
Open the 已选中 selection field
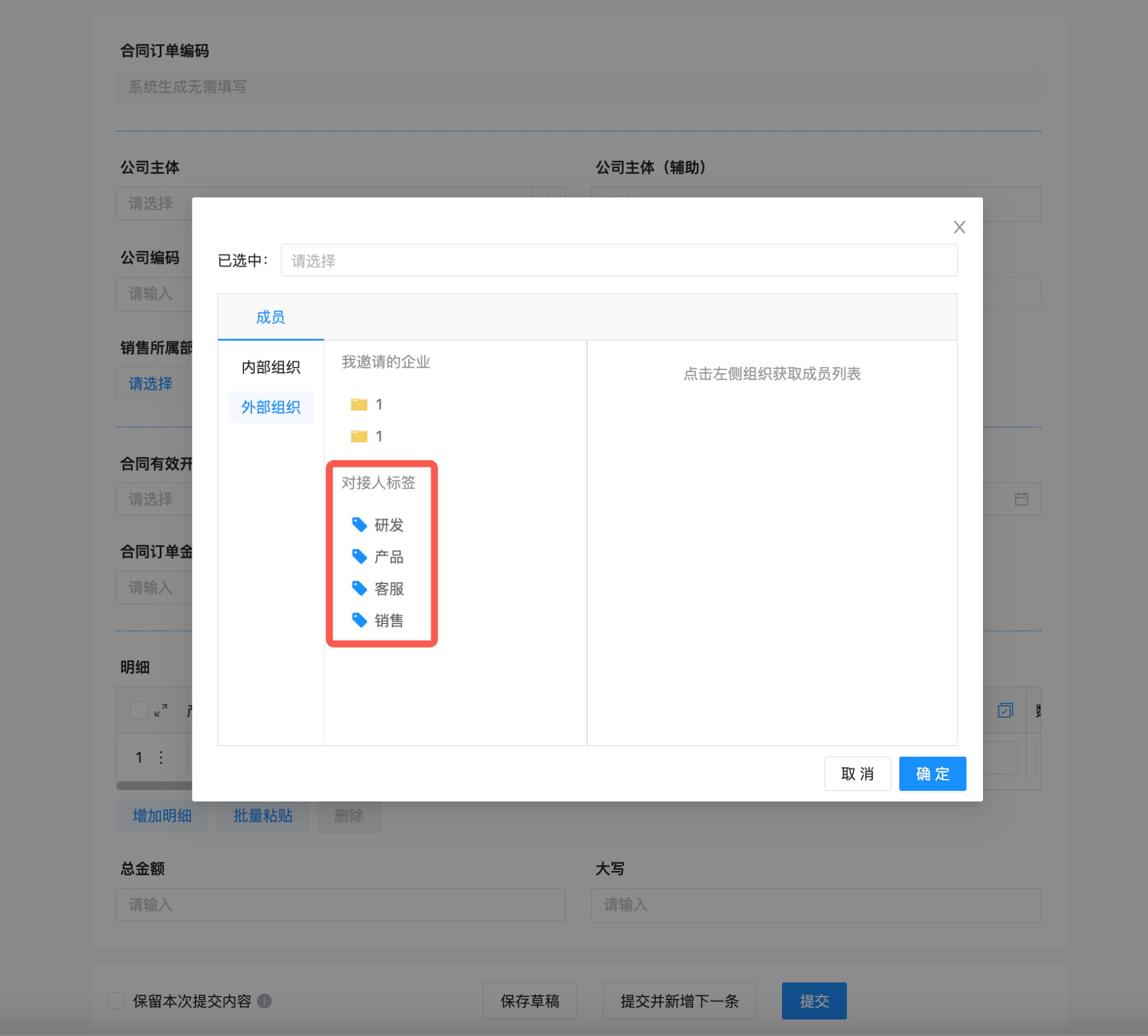618,261
